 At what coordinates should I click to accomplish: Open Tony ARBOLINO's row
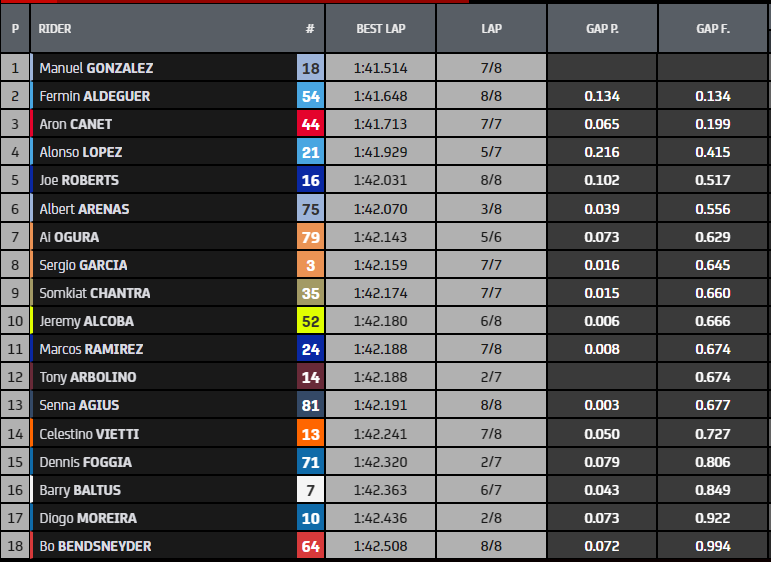click(88, 377)
